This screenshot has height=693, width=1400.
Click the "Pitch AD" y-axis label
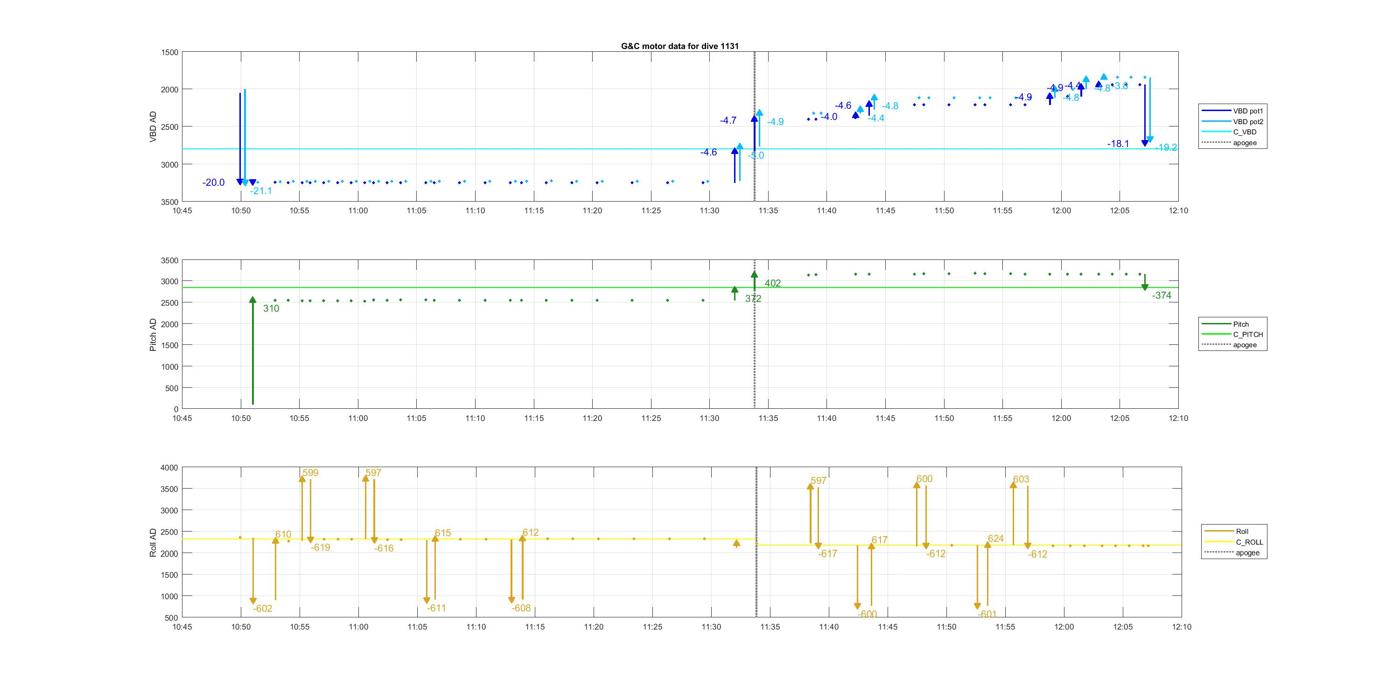pos(153,335)
